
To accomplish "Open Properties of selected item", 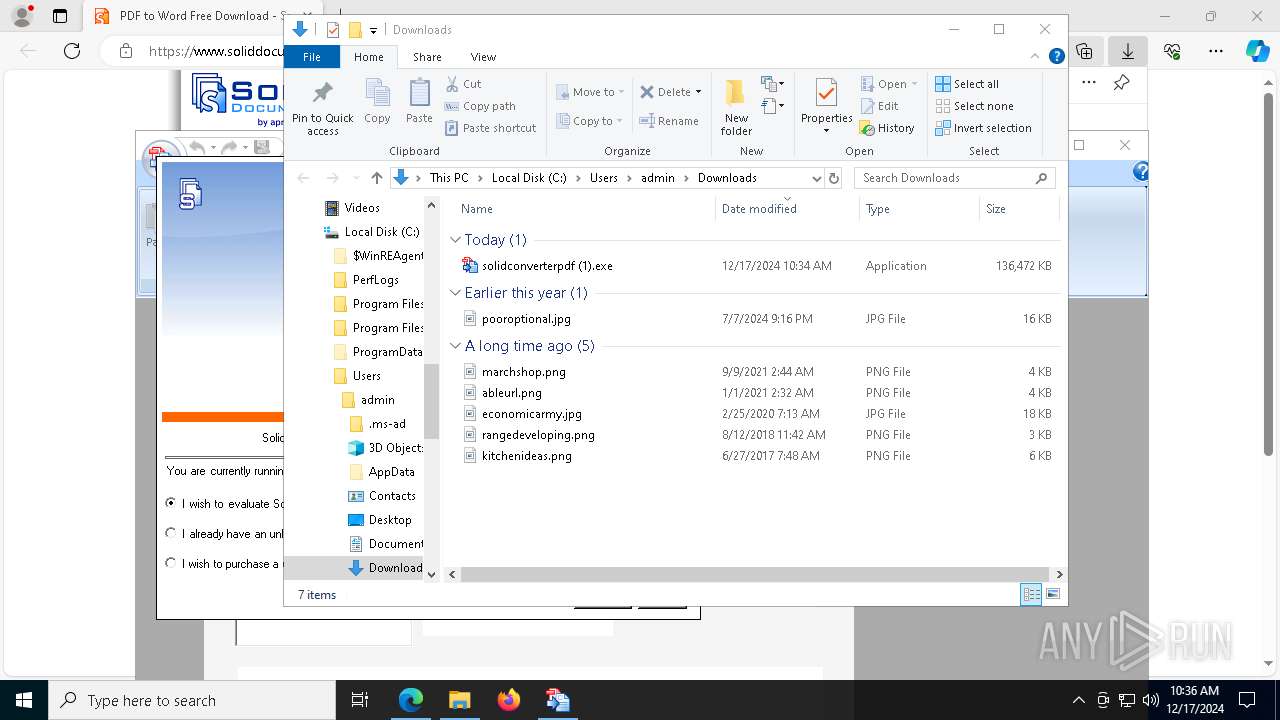I will 826,107.
